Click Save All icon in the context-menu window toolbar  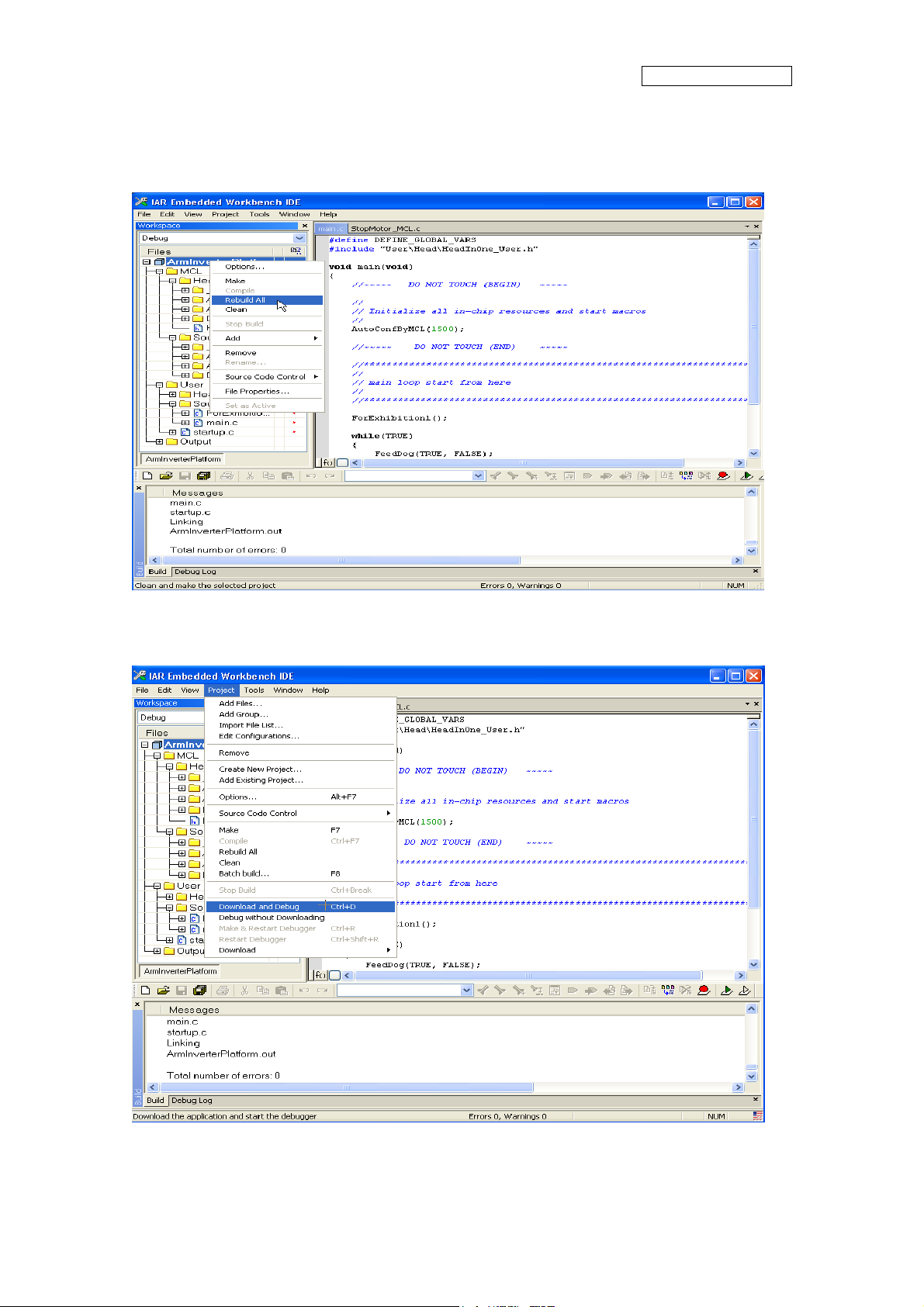tap(203, 475)
